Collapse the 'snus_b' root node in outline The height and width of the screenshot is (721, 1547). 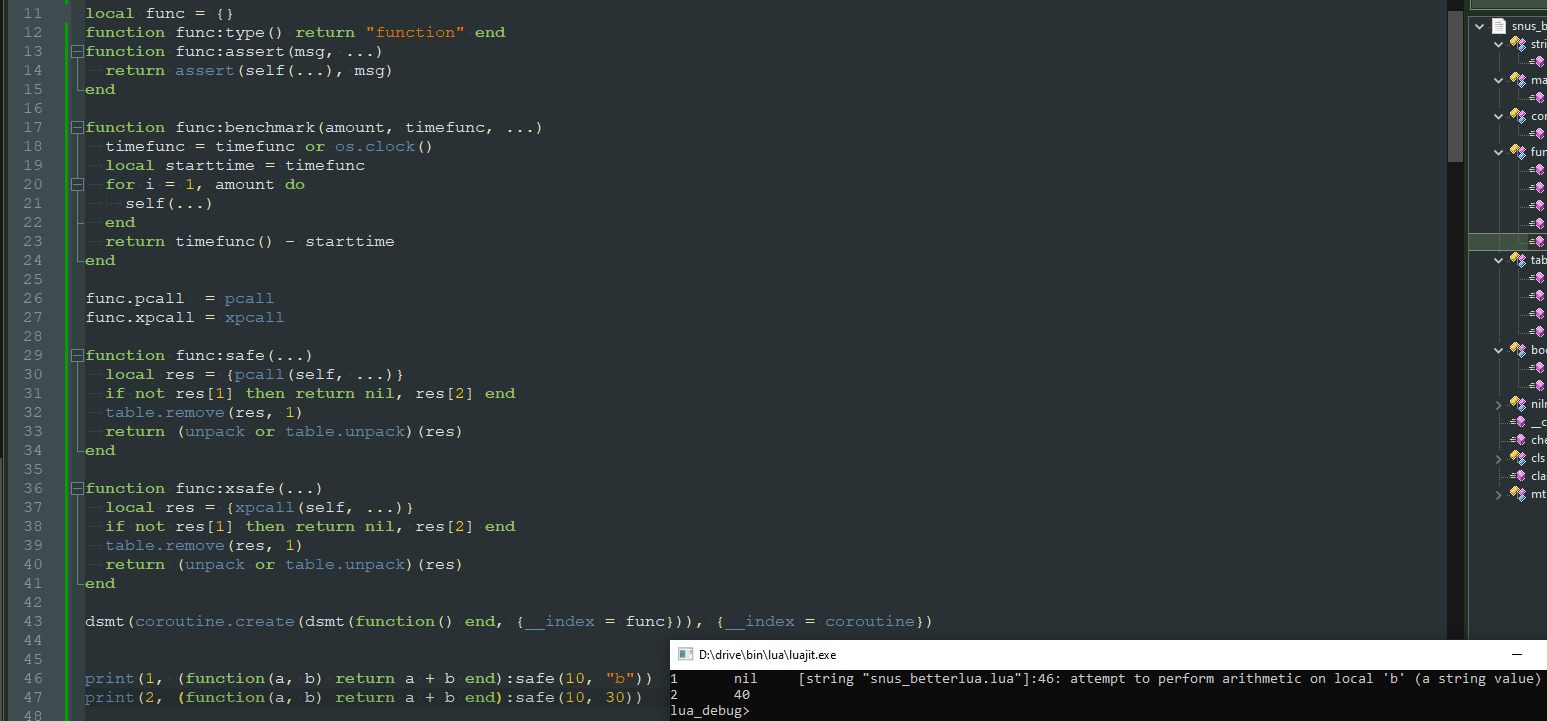tap(1480, 26)
